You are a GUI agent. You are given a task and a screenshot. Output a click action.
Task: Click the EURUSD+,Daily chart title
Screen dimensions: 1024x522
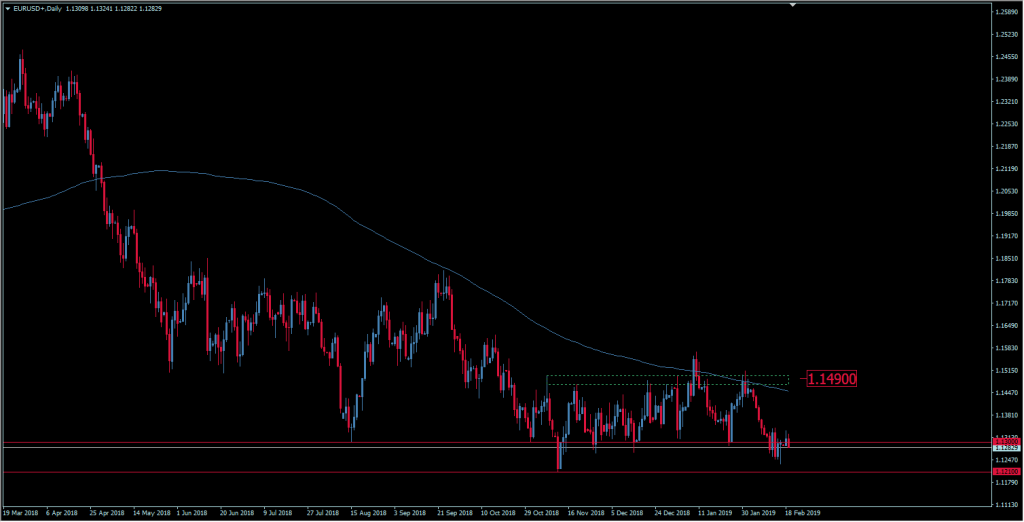37,8
